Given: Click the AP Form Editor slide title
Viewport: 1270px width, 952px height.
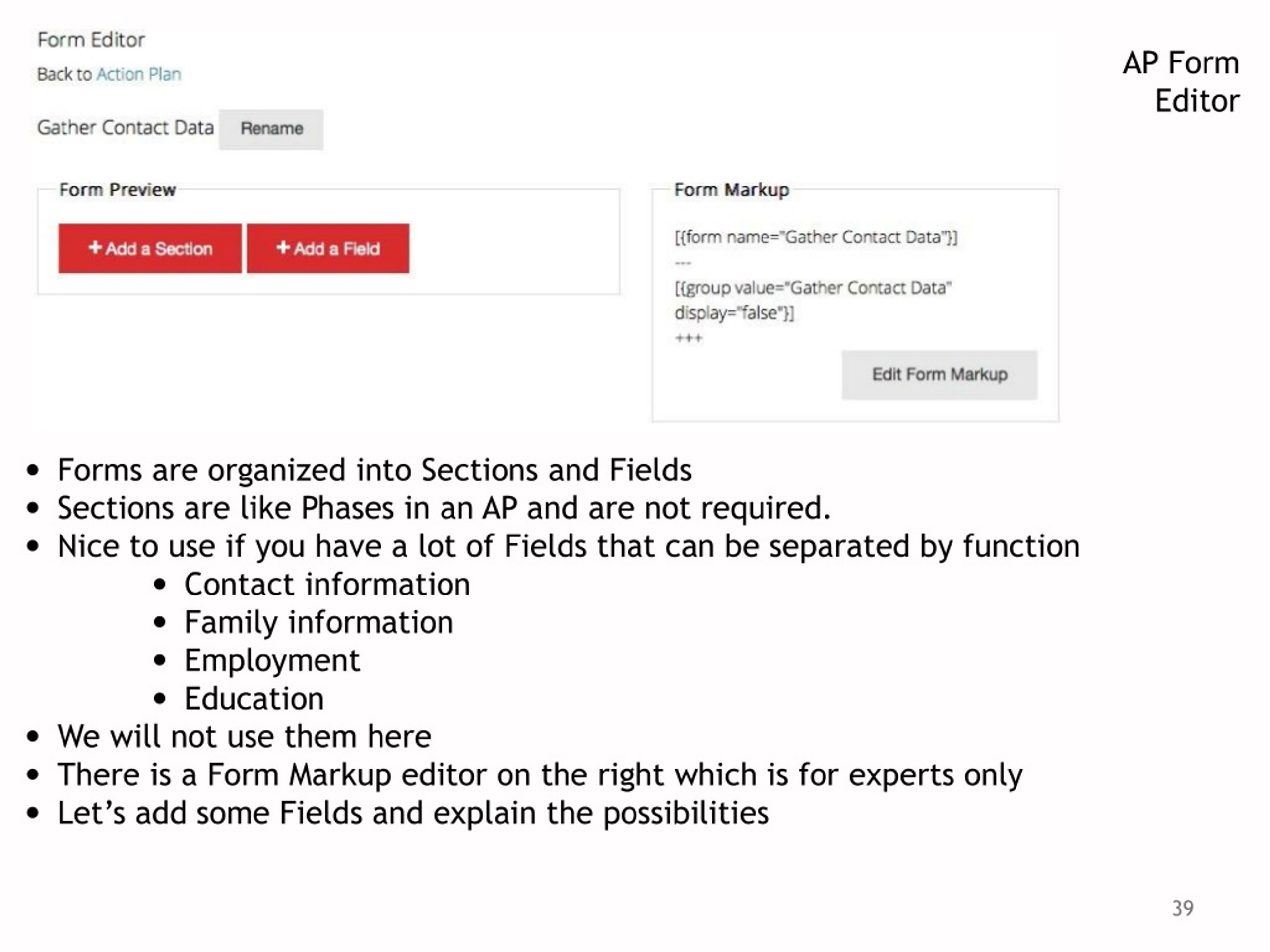Looking at the screenshot, I should pos(1182,81).
